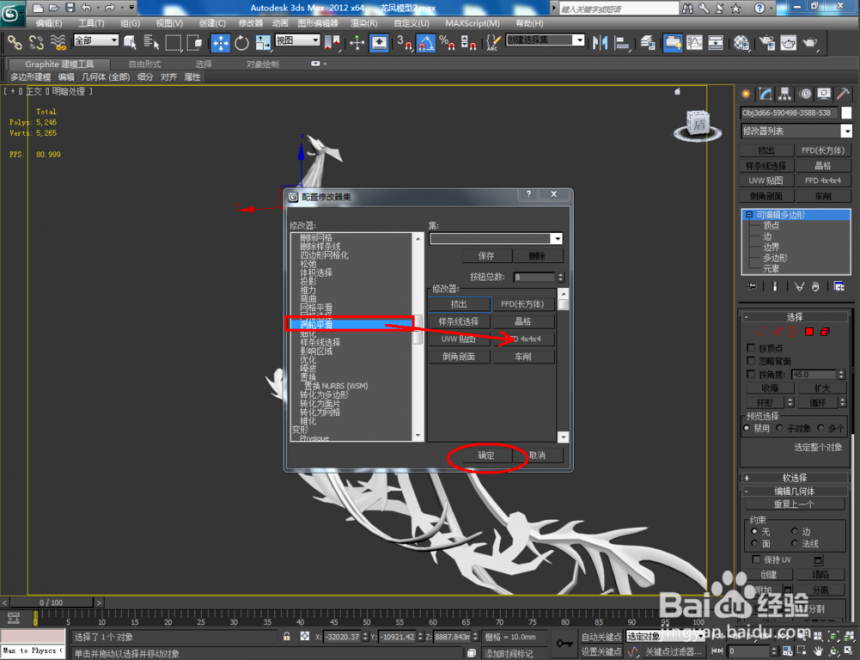860x660 pixels.
Task: Click 保存 button in dialog
Action: [x=486, y=256]
